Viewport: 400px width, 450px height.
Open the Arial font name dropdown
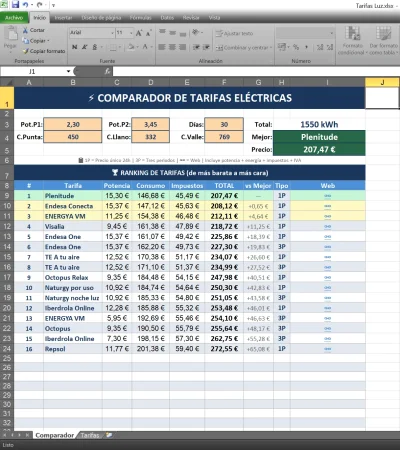pyautogui.click(x=112, y=33)
